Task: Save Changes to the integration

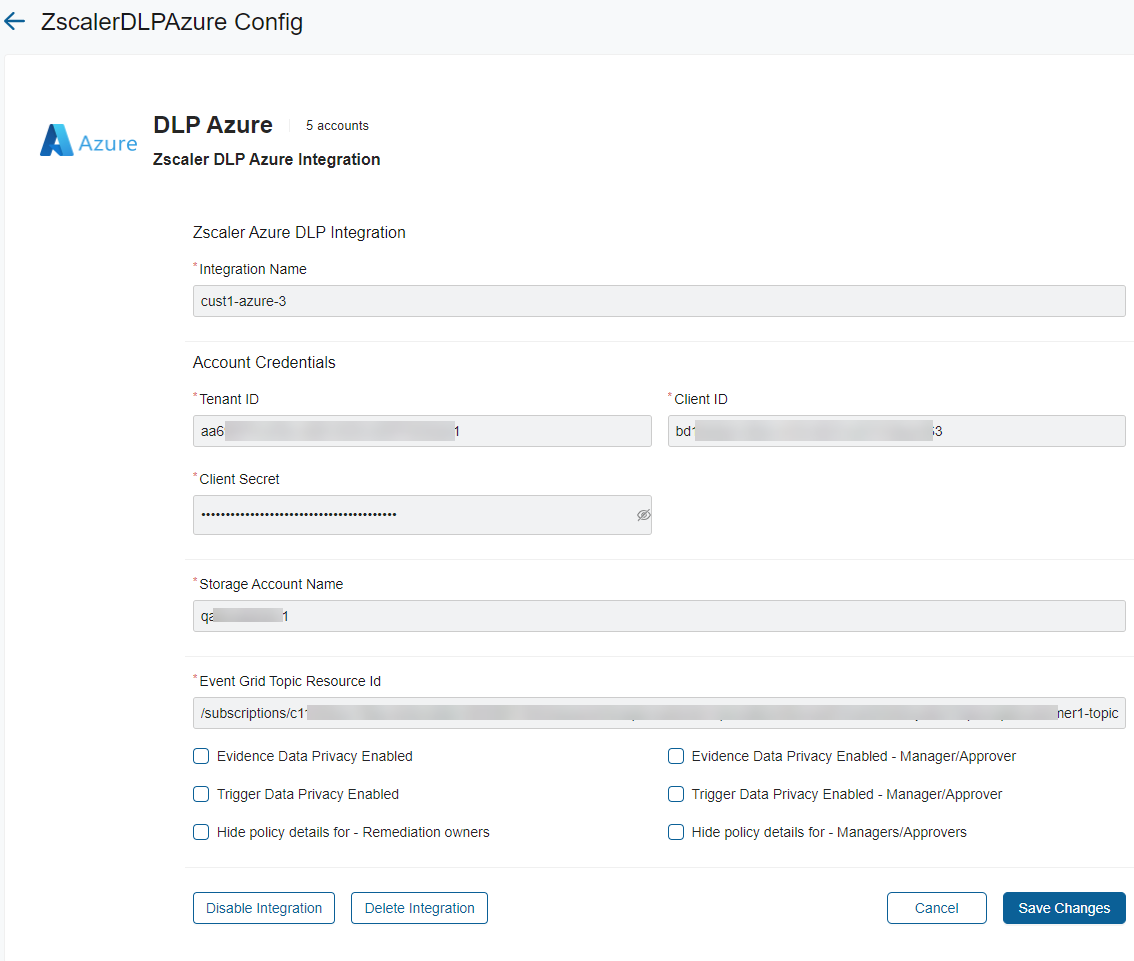Action: [1064, 908]
